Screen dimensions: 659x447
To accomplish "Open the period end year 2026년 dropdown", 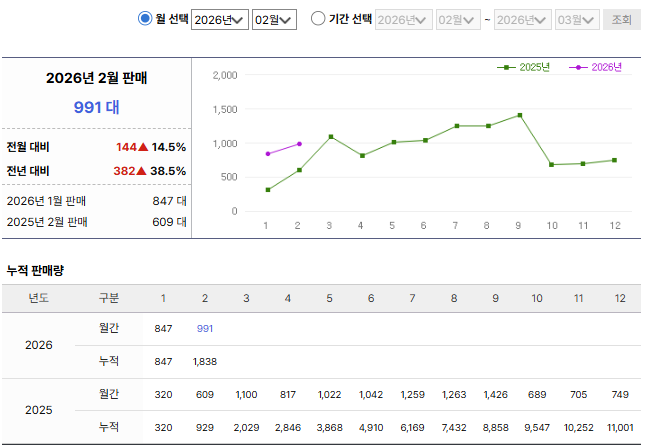I will click(x=523, y=20).
